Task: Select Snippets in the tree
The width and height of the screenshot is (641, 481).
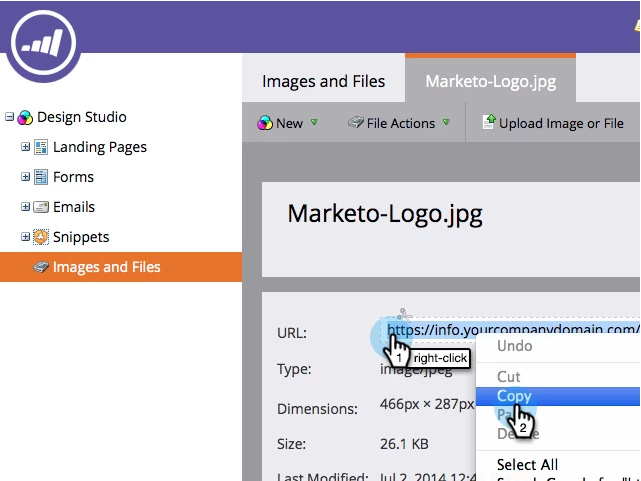Action: pos(81,237)
